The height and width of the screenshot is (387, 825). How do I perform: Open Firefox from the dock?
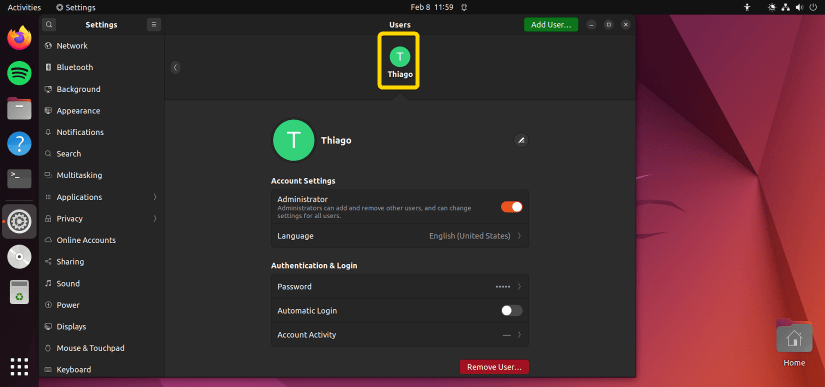(x=19, y=38)
